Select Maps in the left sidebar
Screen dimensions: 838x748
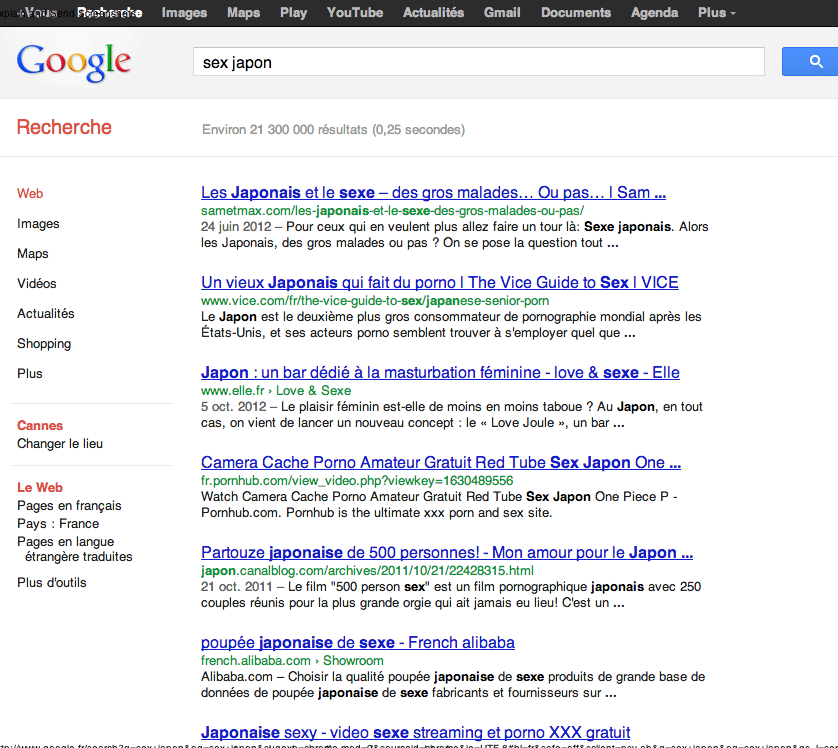[x=33, y=253]
